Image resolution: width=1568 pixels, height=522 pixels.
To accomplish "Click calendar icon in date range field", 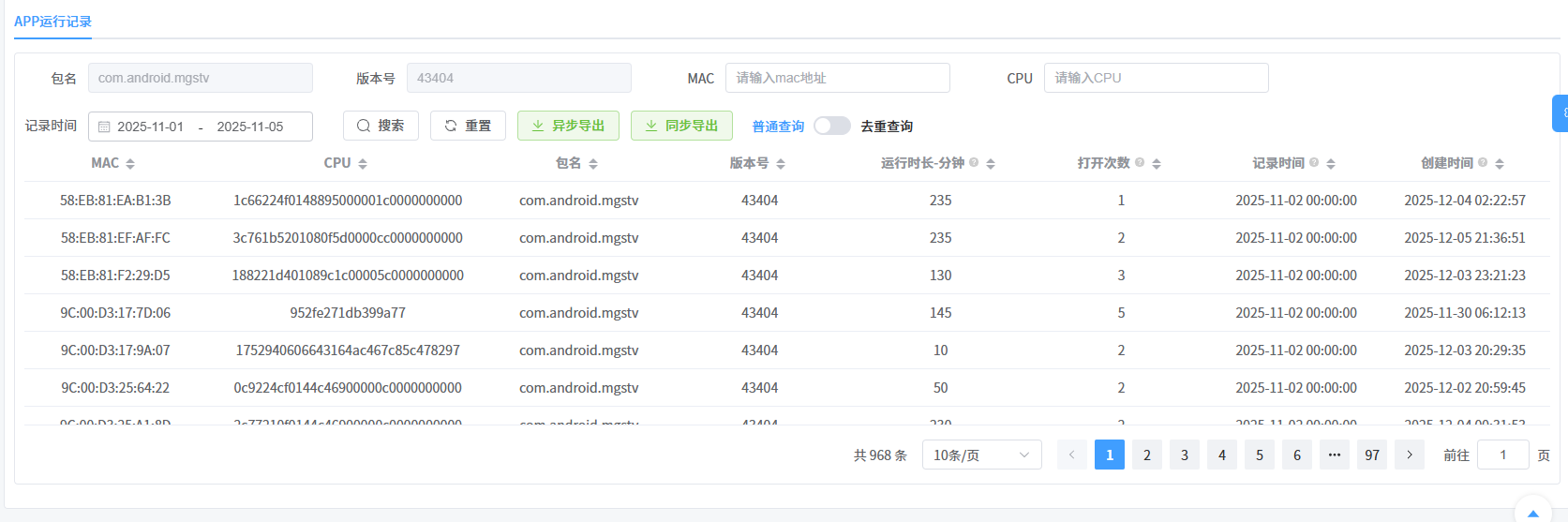I will [x=104, y=127].
